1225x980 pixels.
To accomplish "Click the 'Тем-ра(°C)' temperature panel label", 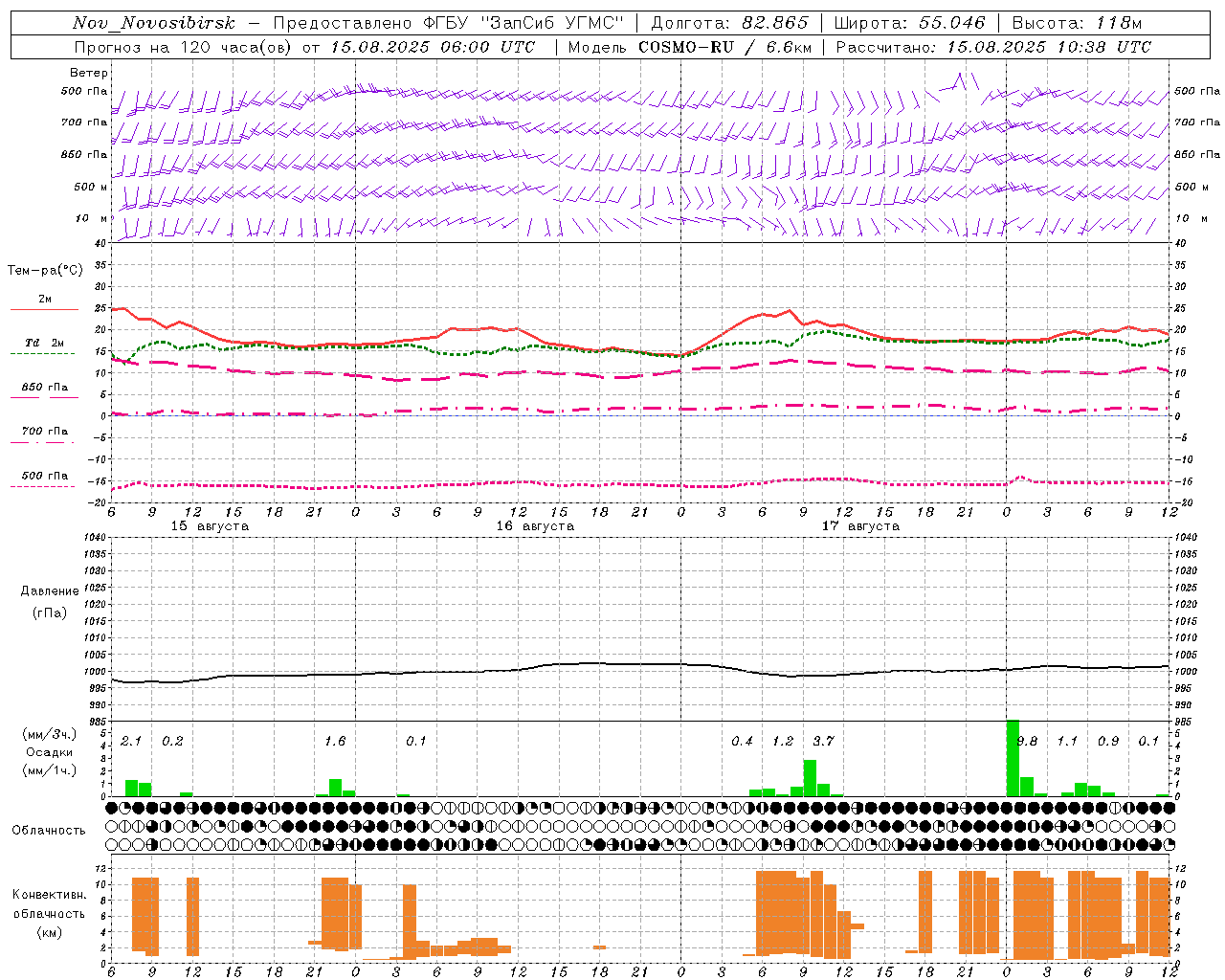I will [x=45, y=271].
